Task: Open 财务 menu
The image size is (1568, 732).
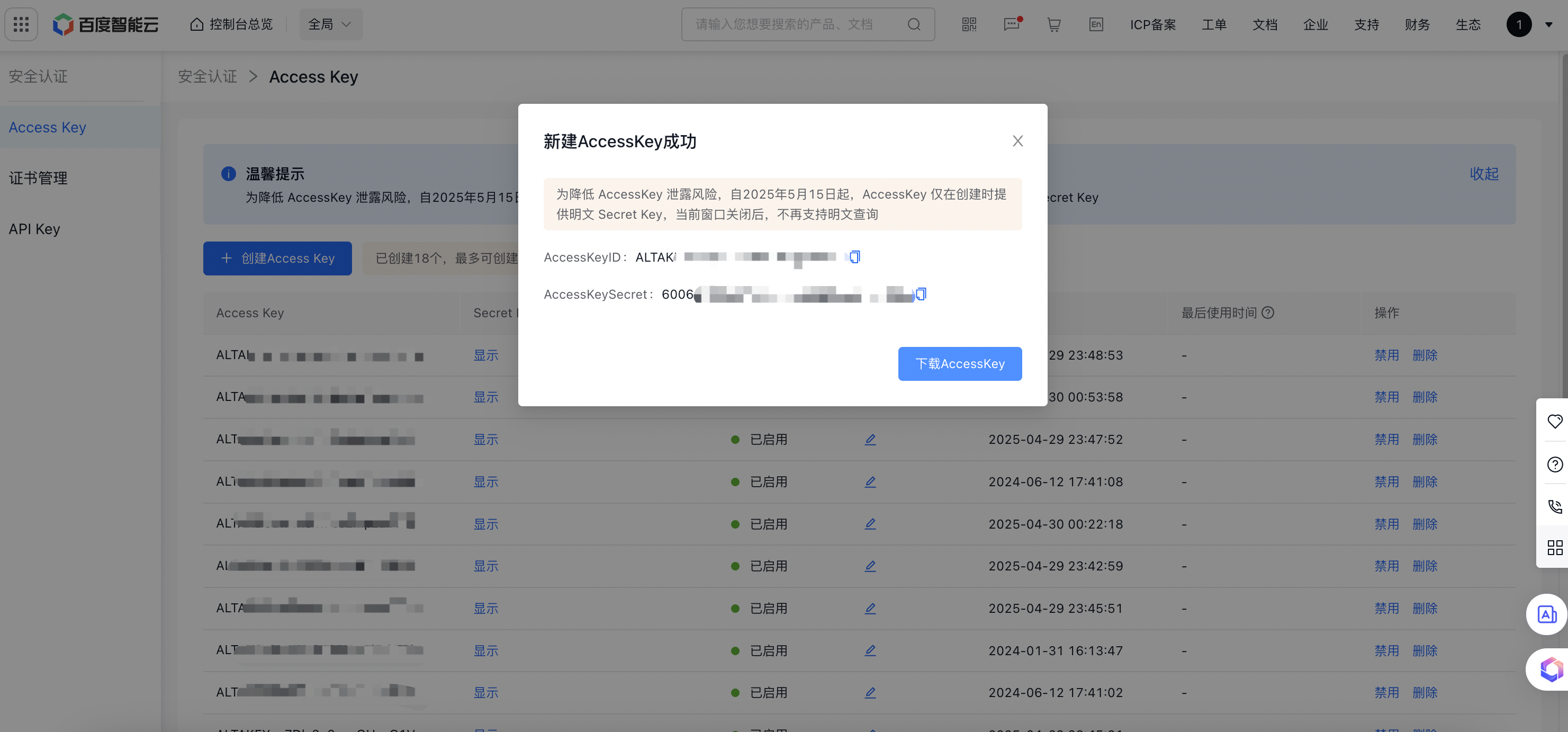Action: (1417, 24)
